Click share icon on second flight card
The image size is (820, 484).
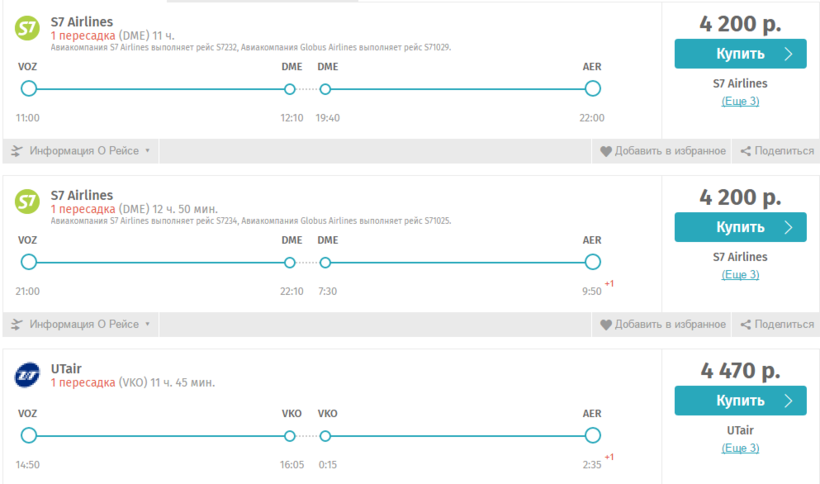(x=745, y=324)
